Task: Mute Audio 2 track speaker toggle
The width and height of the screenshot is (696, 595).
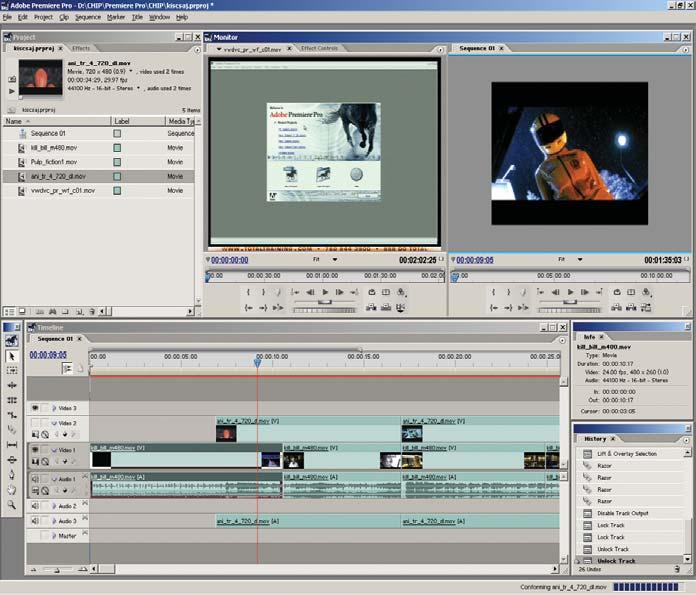Action: tap(35, 506)
